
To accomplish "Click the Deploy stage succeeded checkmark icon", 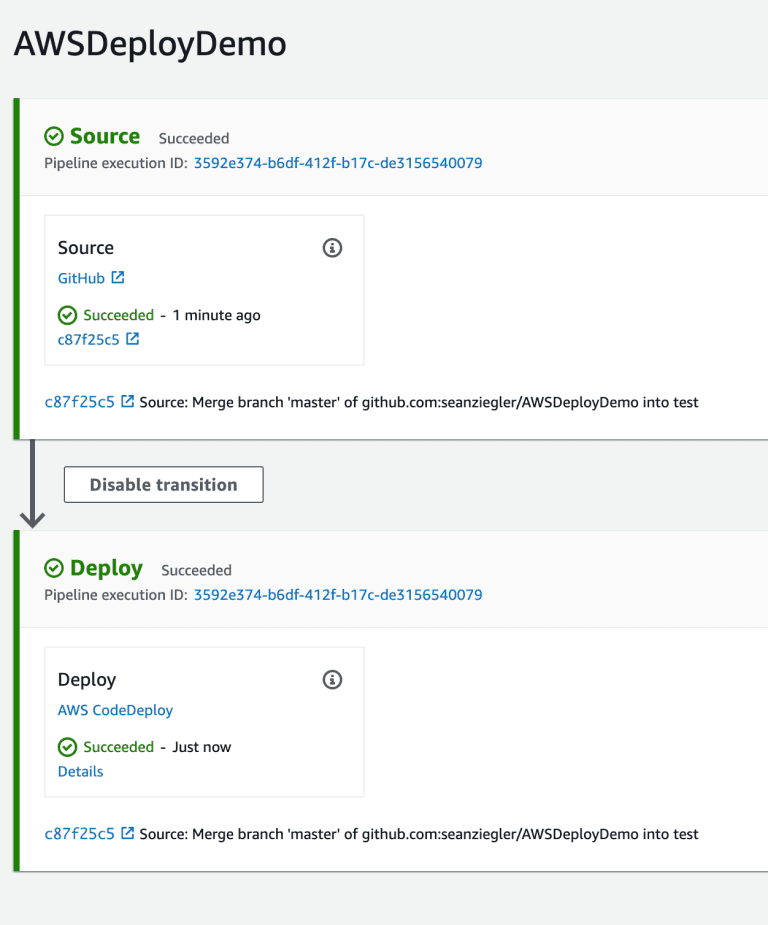I will coord(54,568).
